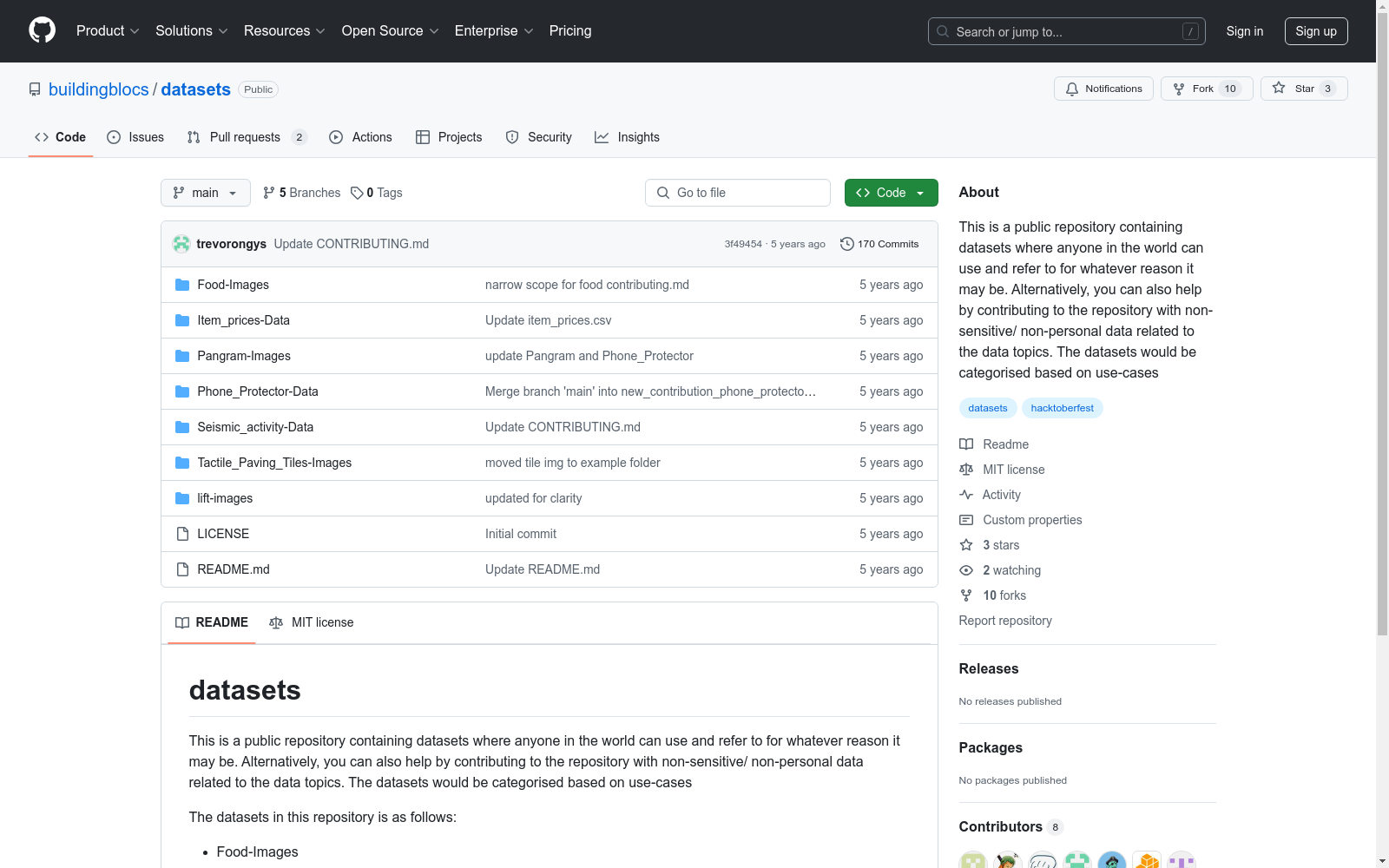1389x868 pixels.
Task: Click the lift-images folder icon
Action: (182, 498)
